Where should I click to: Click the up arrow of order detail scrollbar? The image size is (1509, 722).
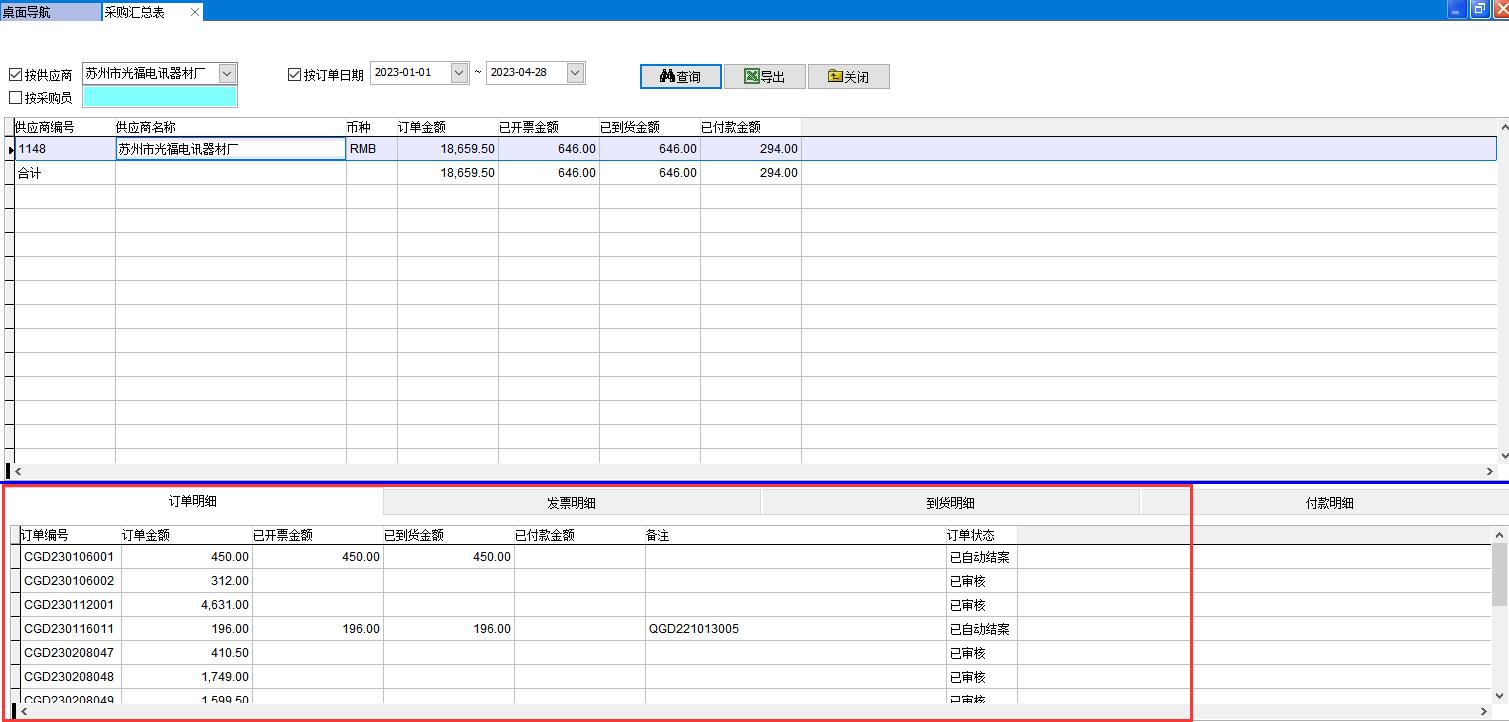(1499, 536)
